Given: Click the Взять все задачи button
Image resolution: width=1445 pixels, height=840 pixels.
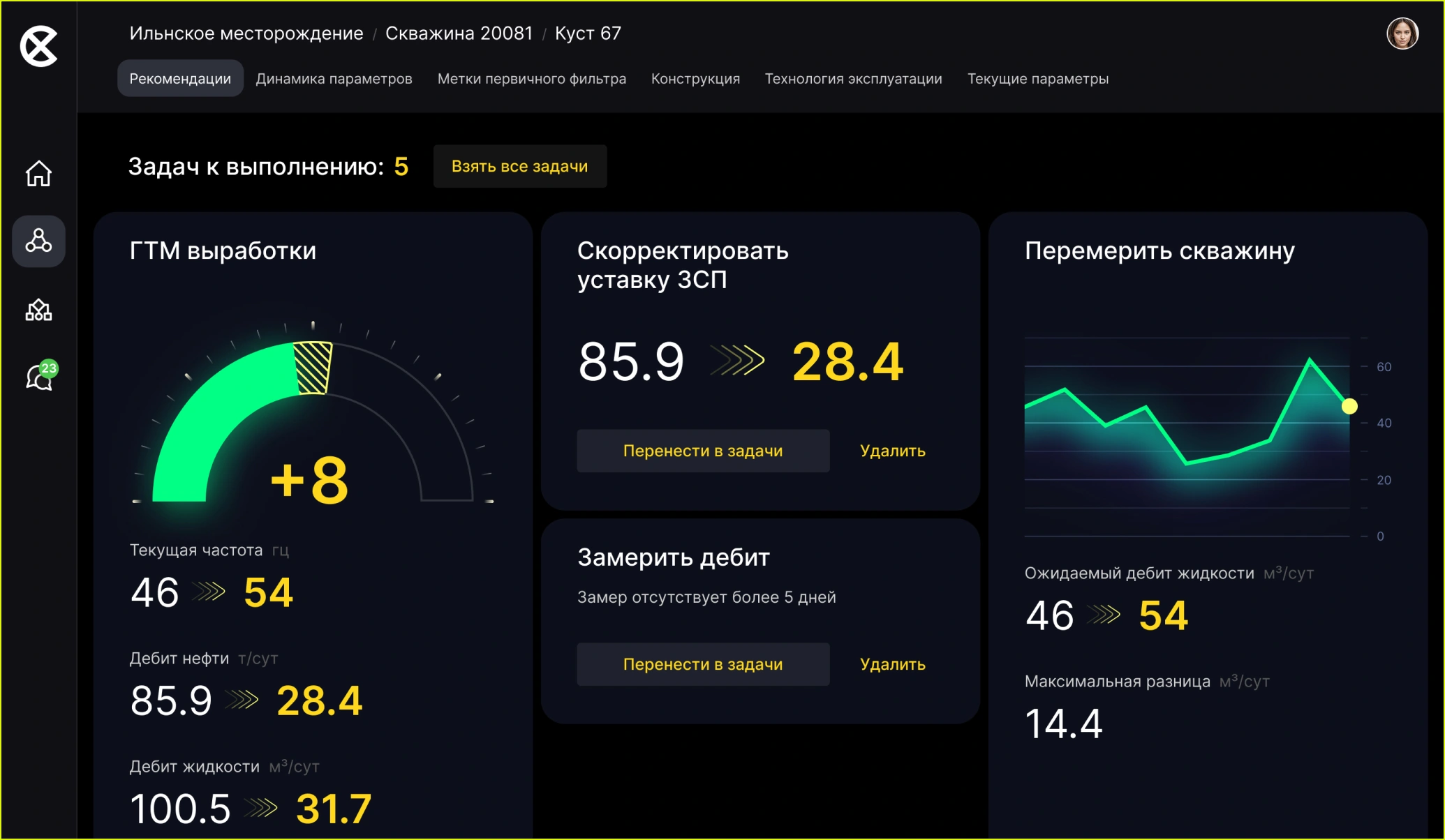Looking at the screenshot, I should (x=520, y=166).
